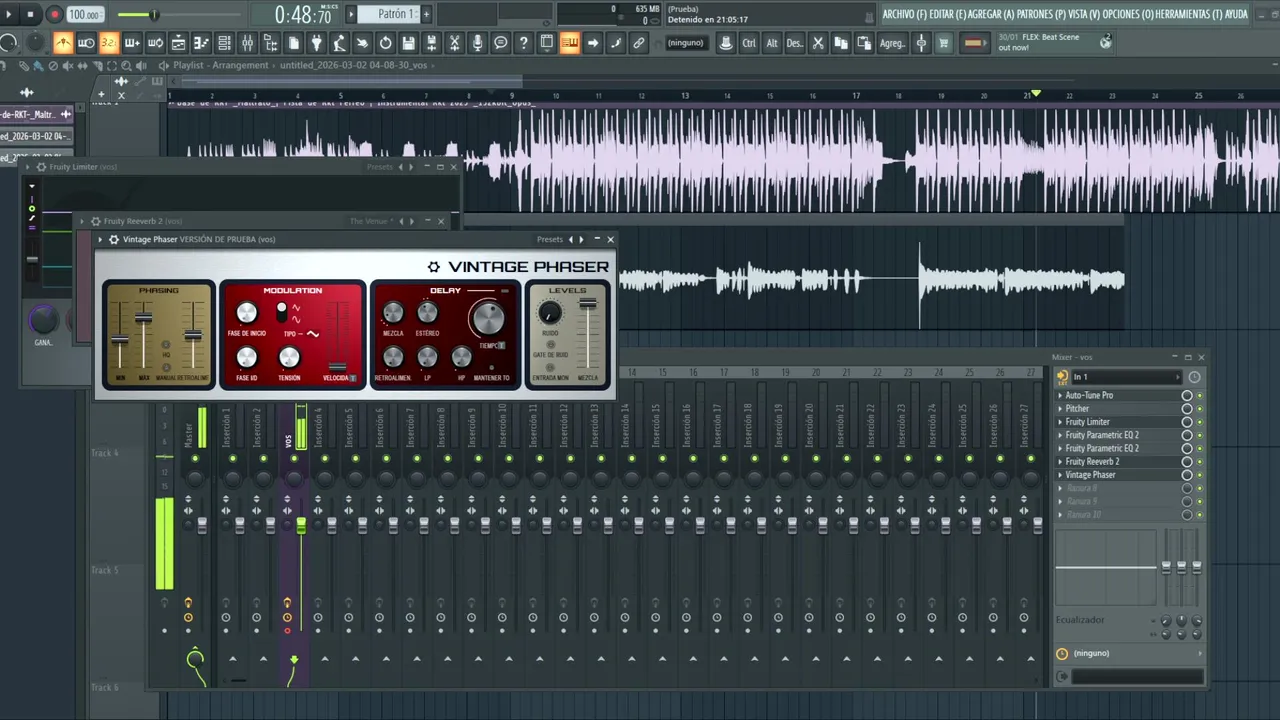Click the mixer latency clock icon
The width and height of the screenshot is (1280, 720).
1194,377
